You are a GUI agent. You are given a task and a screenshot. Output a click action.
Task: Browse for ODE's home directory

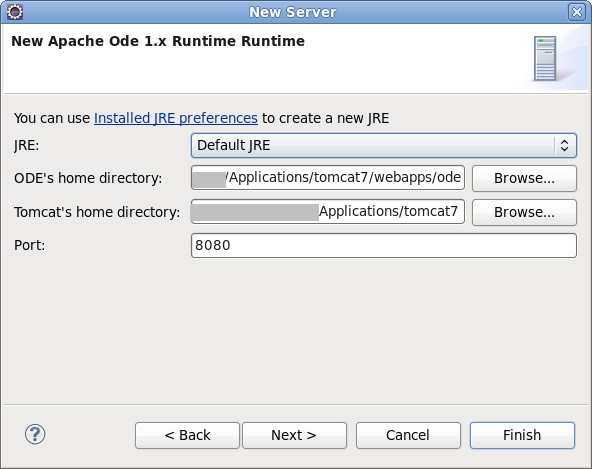coord(524,178)
